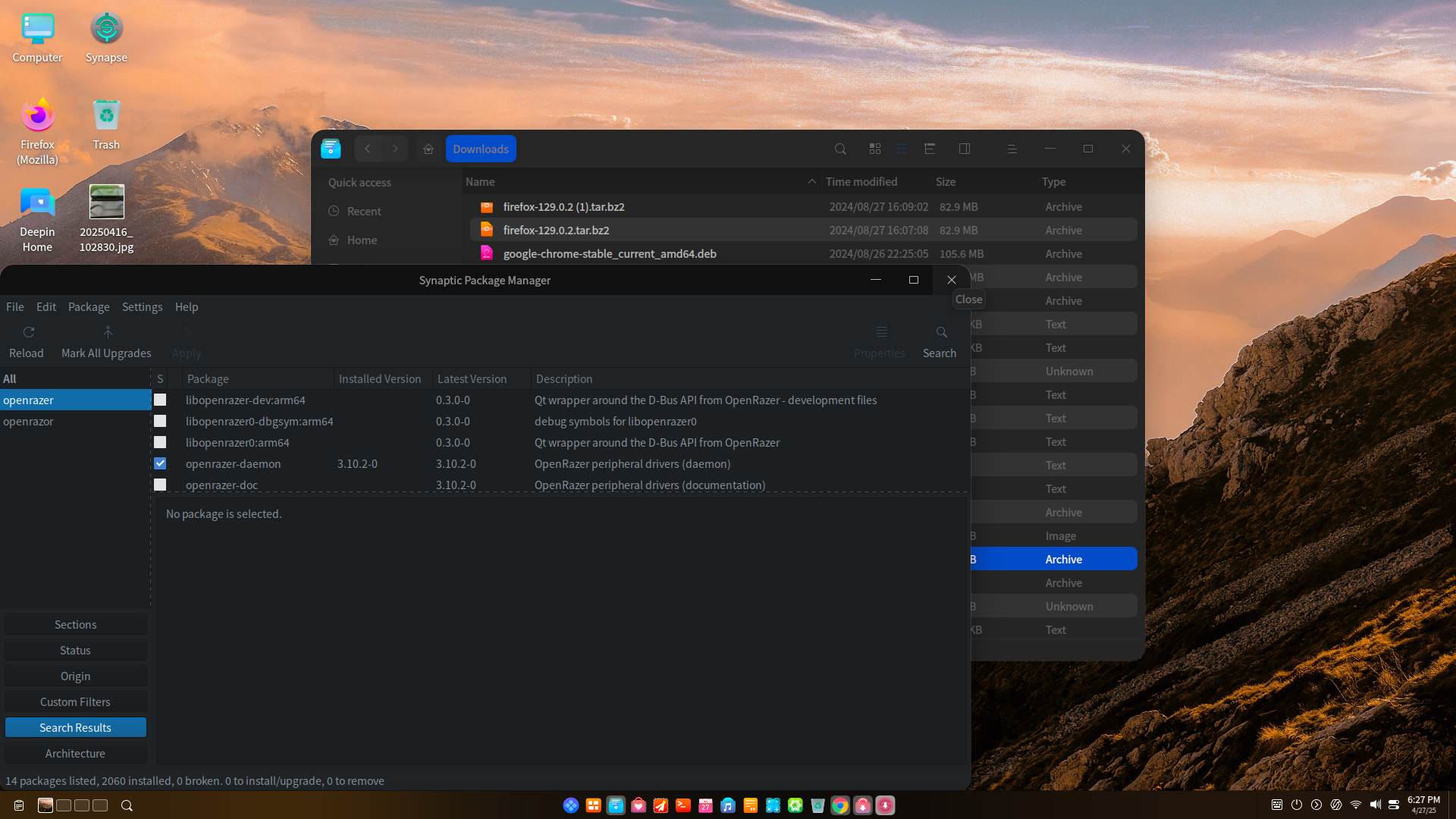Click the Sections filter button
This screenshot has height=819, width=1456.
[x=76, y=625]
